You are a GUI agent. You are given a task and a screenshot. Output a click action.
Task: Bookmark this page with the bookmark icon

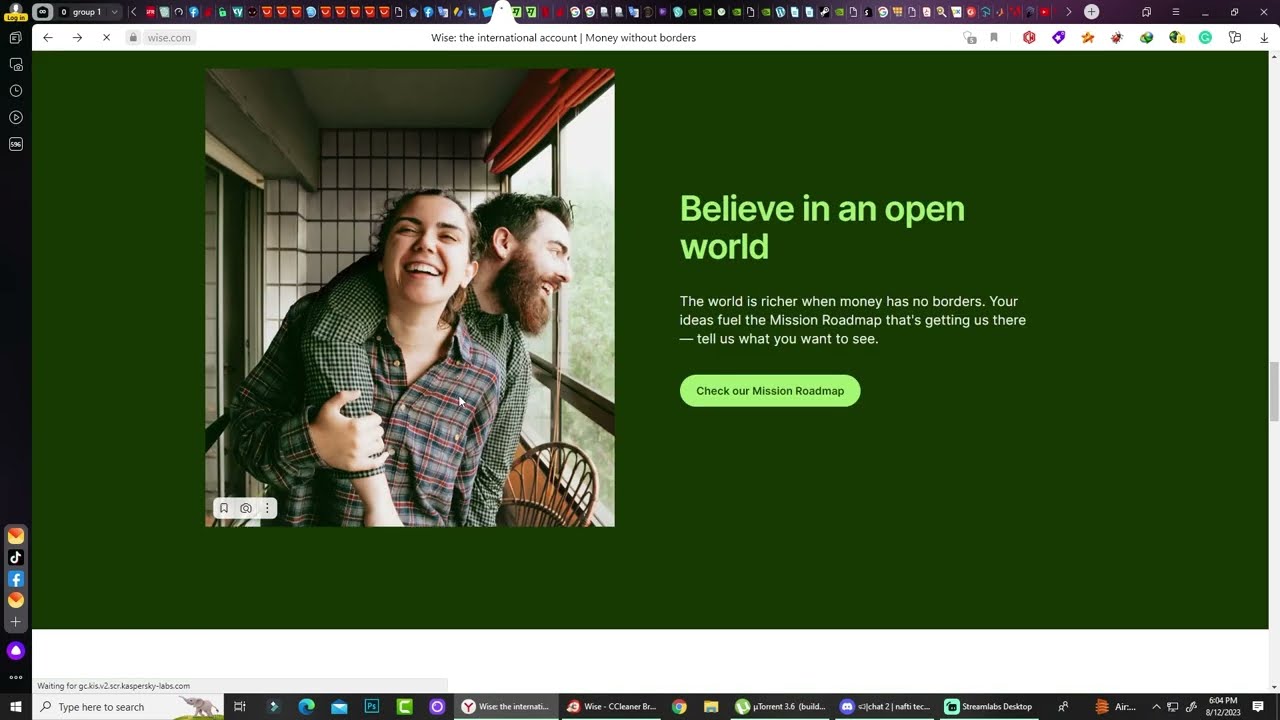coord(994,38)
